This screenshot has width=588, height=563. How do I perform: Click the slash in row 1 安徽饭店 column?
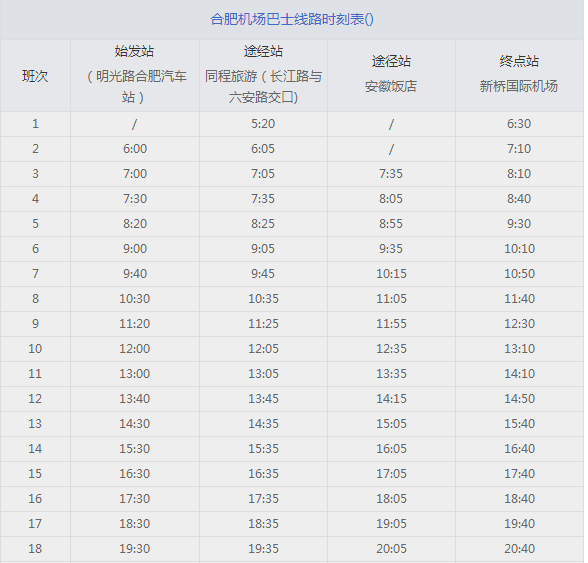[x=391, y=124]
